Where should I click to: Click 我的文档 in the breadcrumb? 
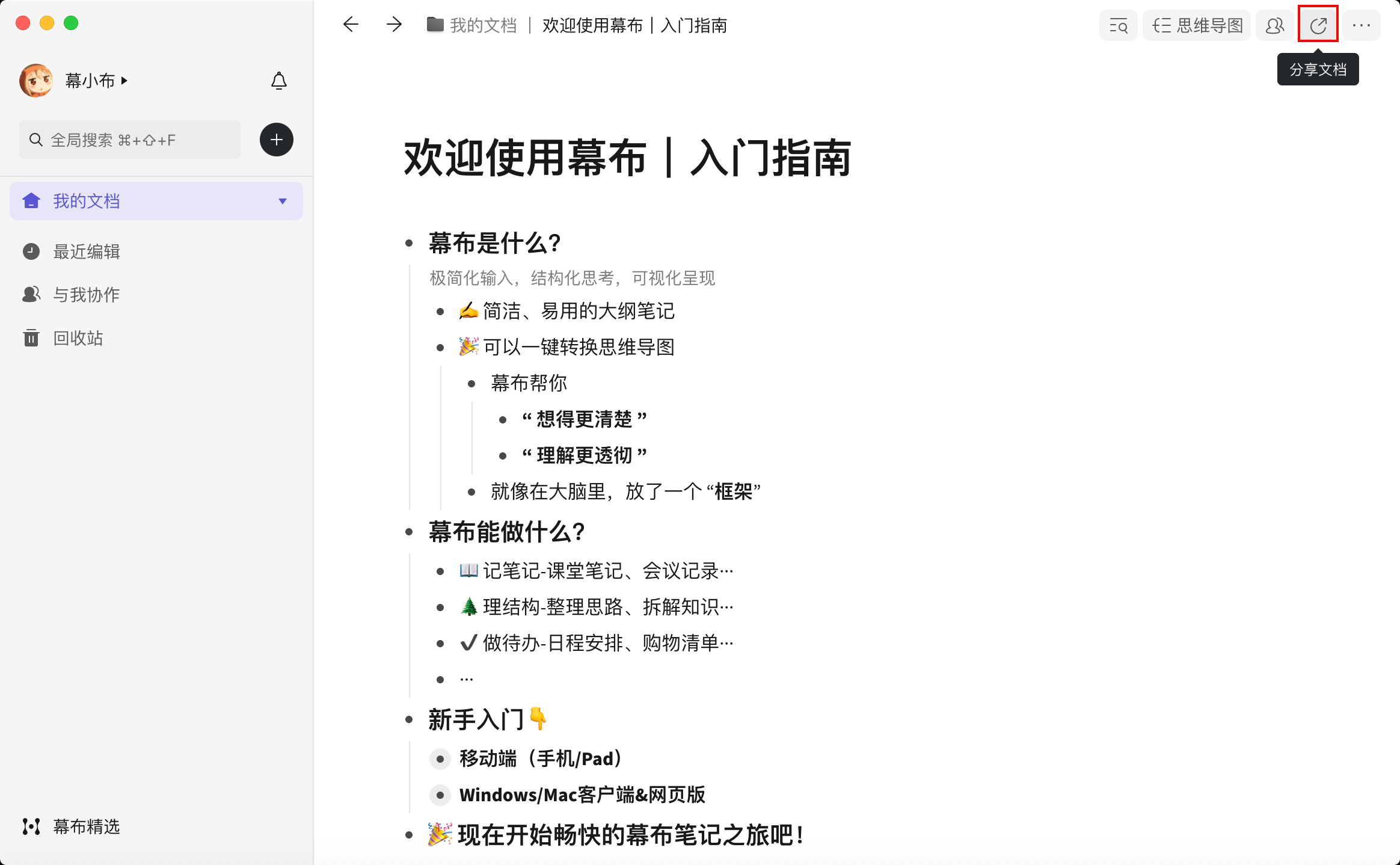tap(484, 25)
